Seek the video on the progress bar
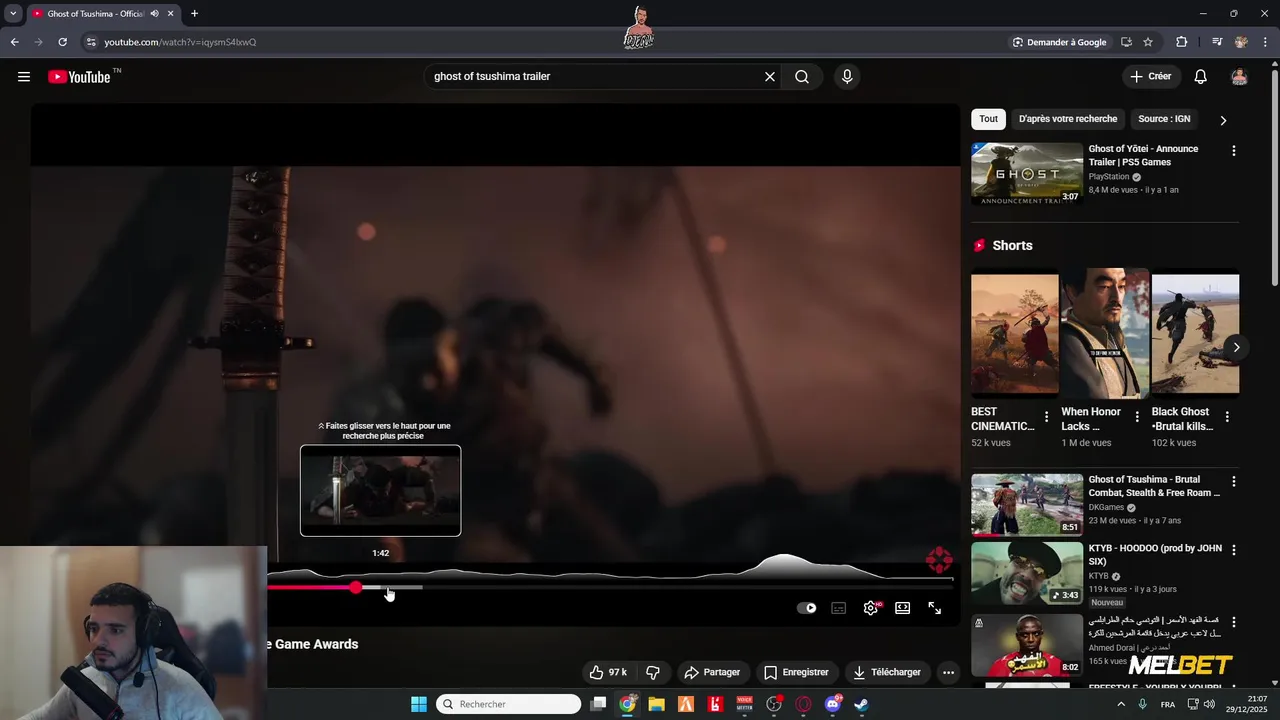 [610, 587]
